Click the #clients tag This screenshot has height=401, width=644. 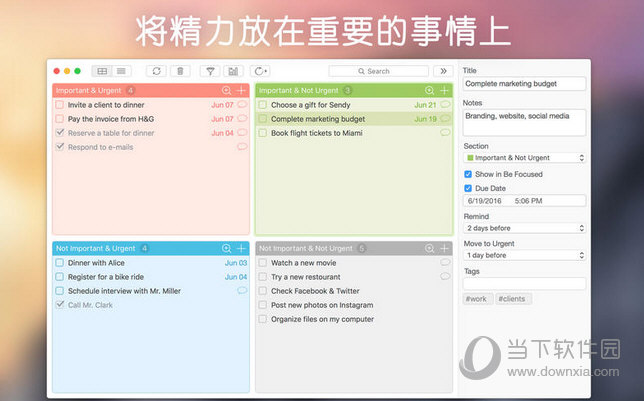click(513, 299)
